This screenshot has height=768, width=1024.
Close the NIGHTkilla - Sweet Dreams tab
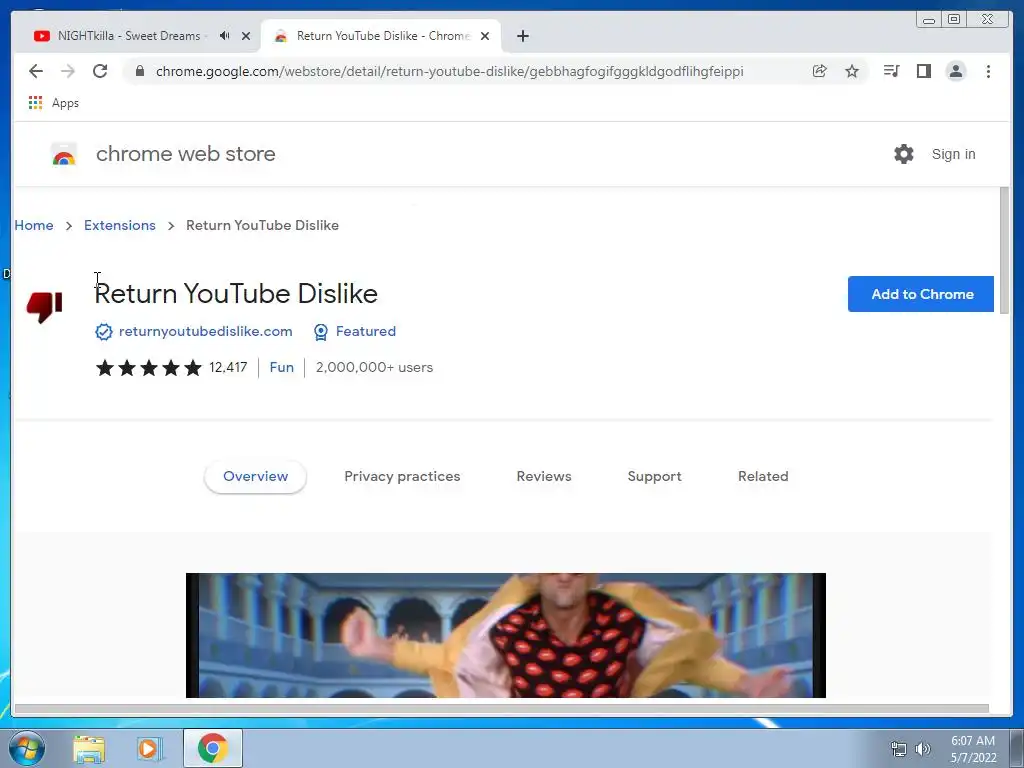click(246, 36)
